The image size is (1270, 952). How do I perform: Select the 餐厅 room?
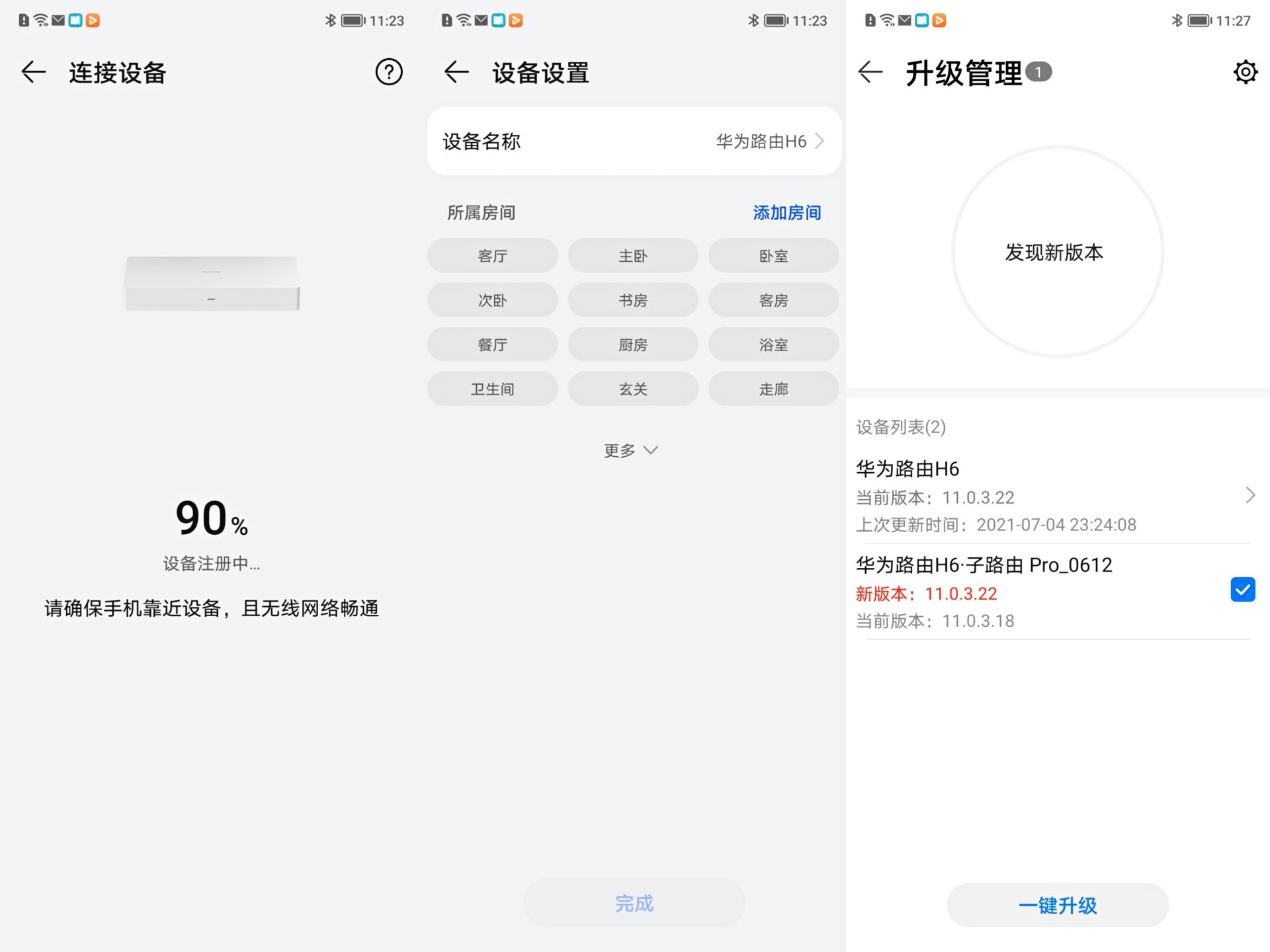492,344
